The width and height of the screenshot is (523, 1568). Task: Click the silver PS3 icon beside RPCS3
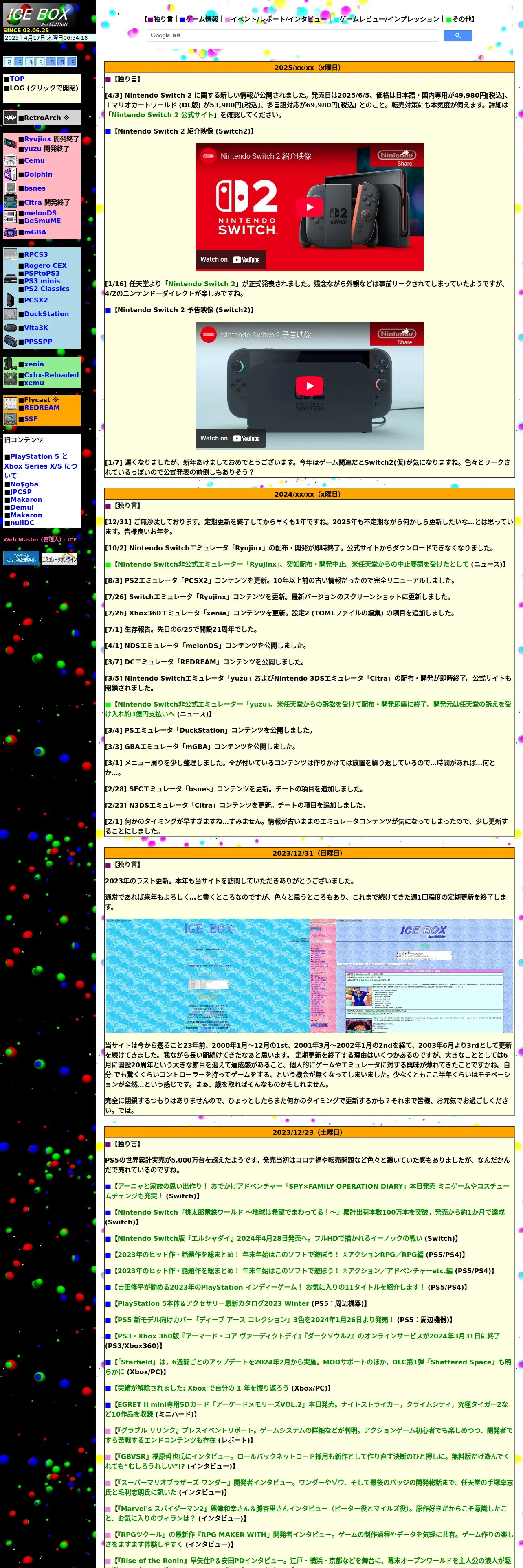[10, 254]
